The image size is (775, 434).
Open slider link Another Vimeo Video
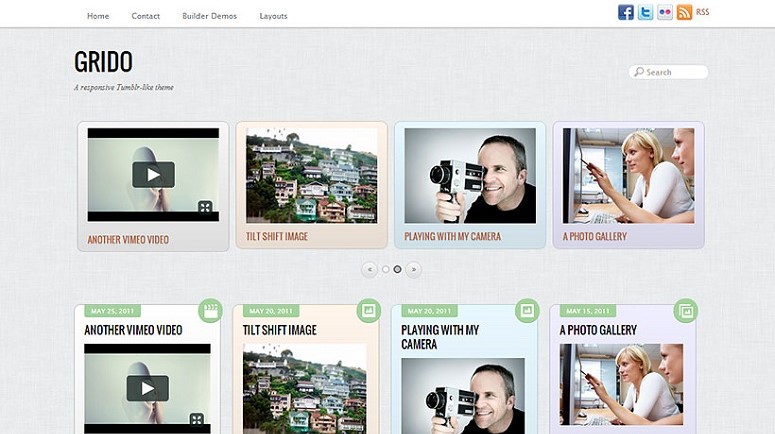coord(129,240)
